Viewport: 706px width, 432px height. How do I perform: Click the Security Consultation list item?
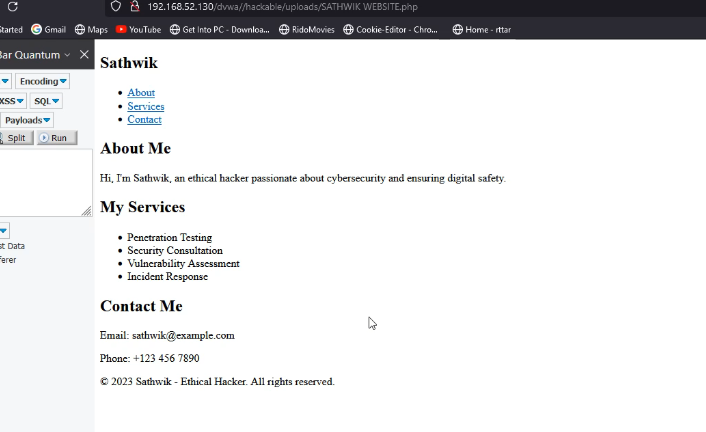(x=175, y=250)
